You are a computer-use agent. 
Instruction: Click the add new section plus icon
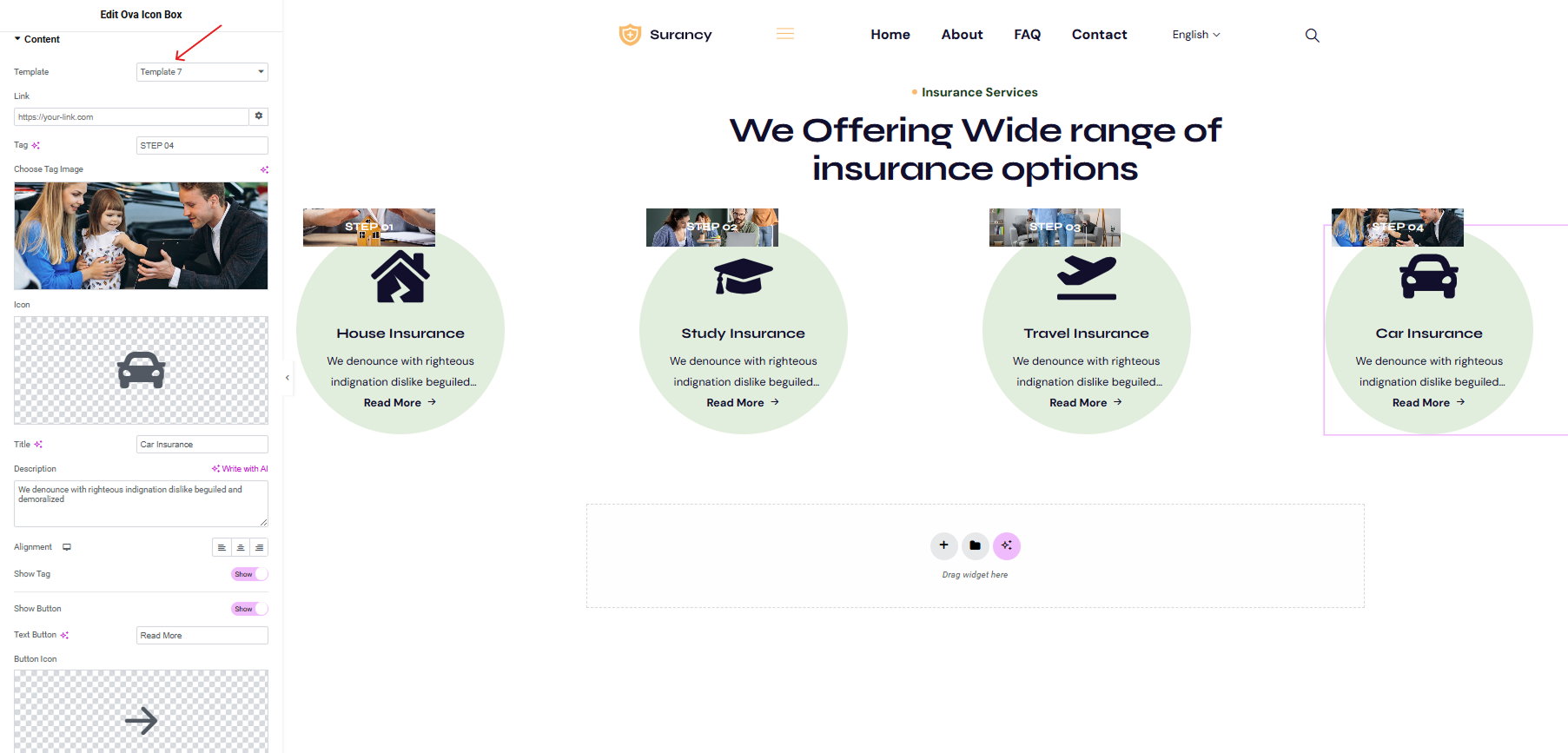click(943, 545)
